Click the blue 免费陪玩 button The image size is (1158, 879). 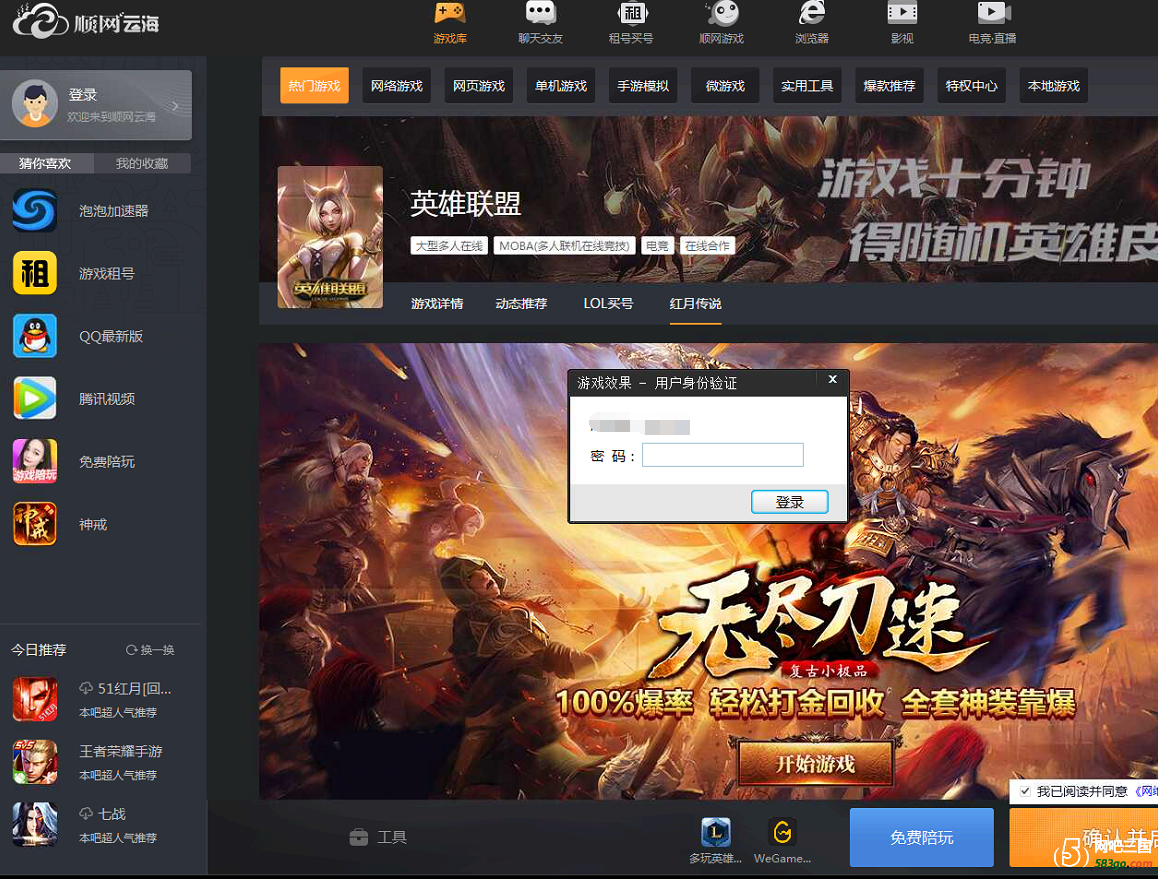[x=922, y=838]
